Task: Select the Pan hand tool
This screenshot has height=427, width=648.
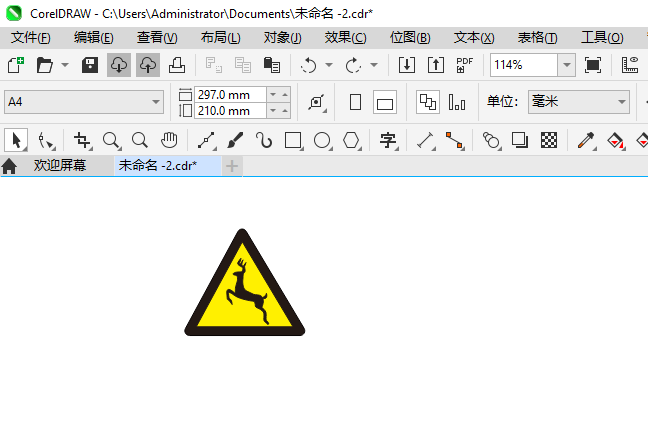Action: pyautogui.click(x=169, y=140)
